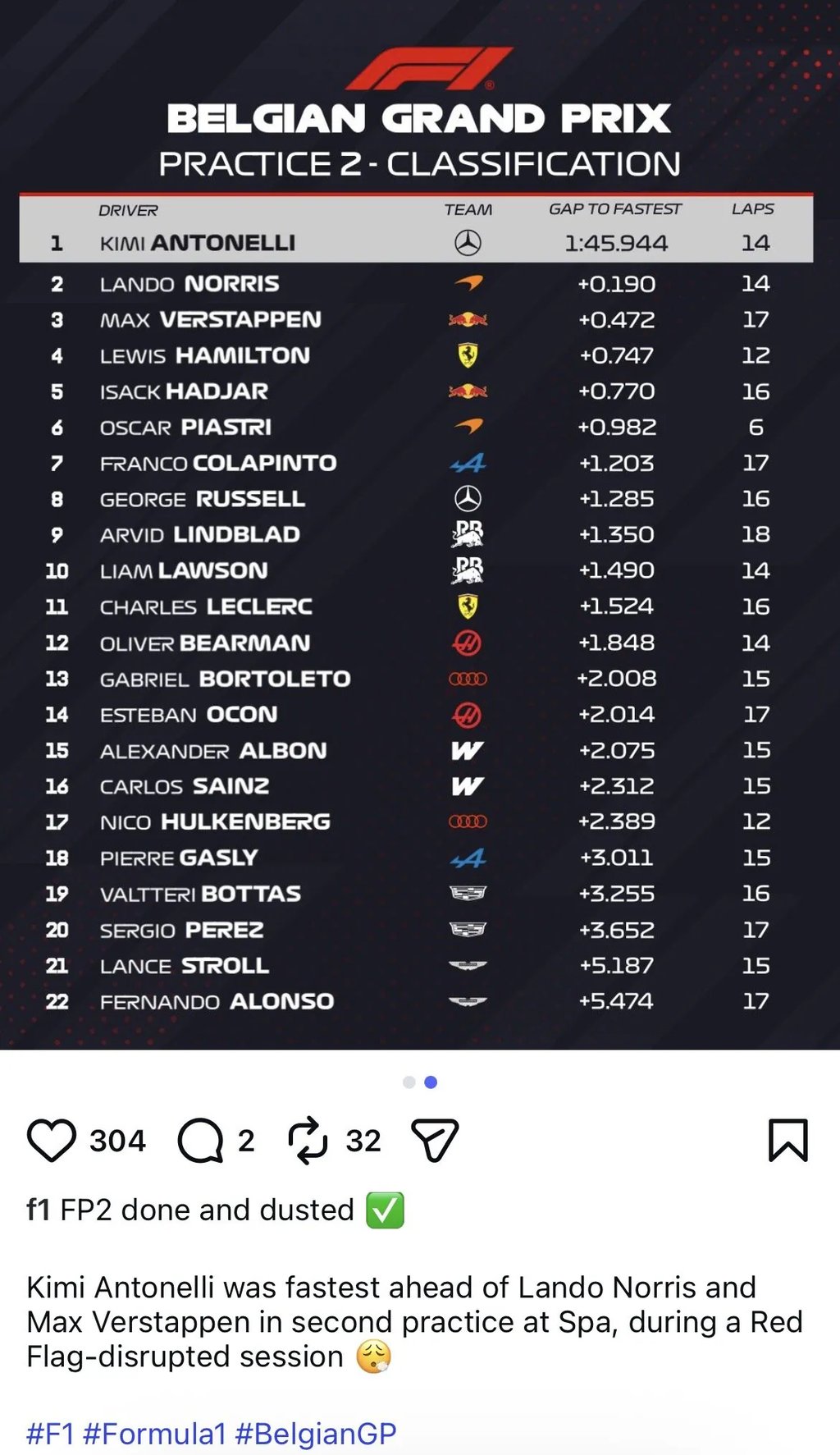This screenshot has height=1455, width=840.
Task: Open the #BelgianGP hashtag
Action: click(x=316, y=1434)
